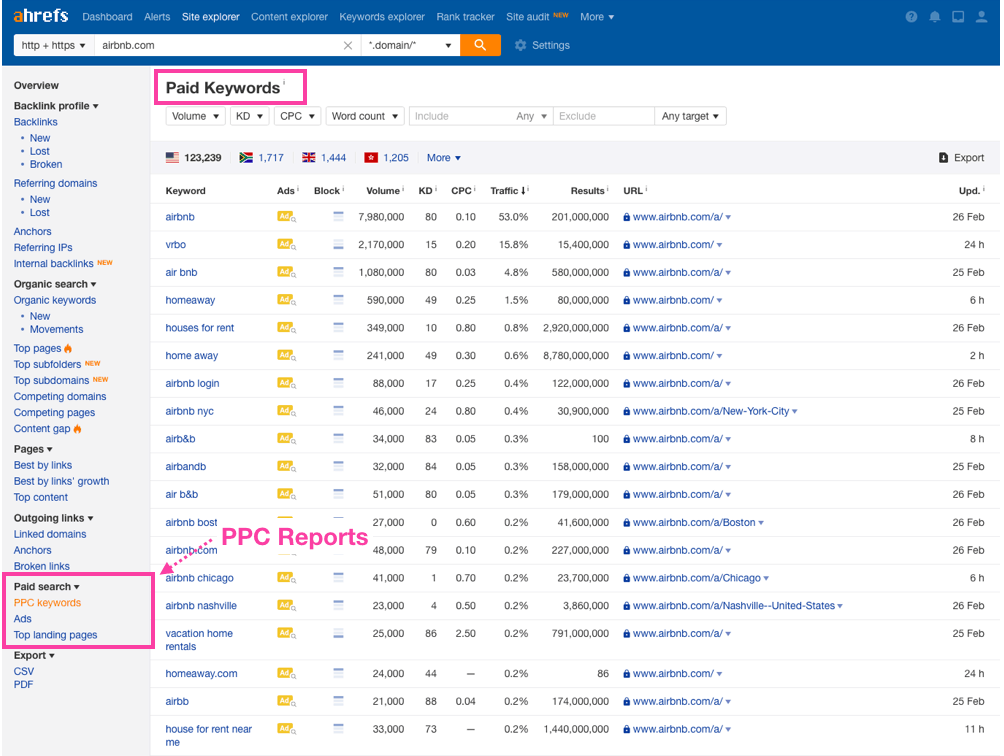Click the Include keywords field
1004x756 pixels.
coord(461,116)
